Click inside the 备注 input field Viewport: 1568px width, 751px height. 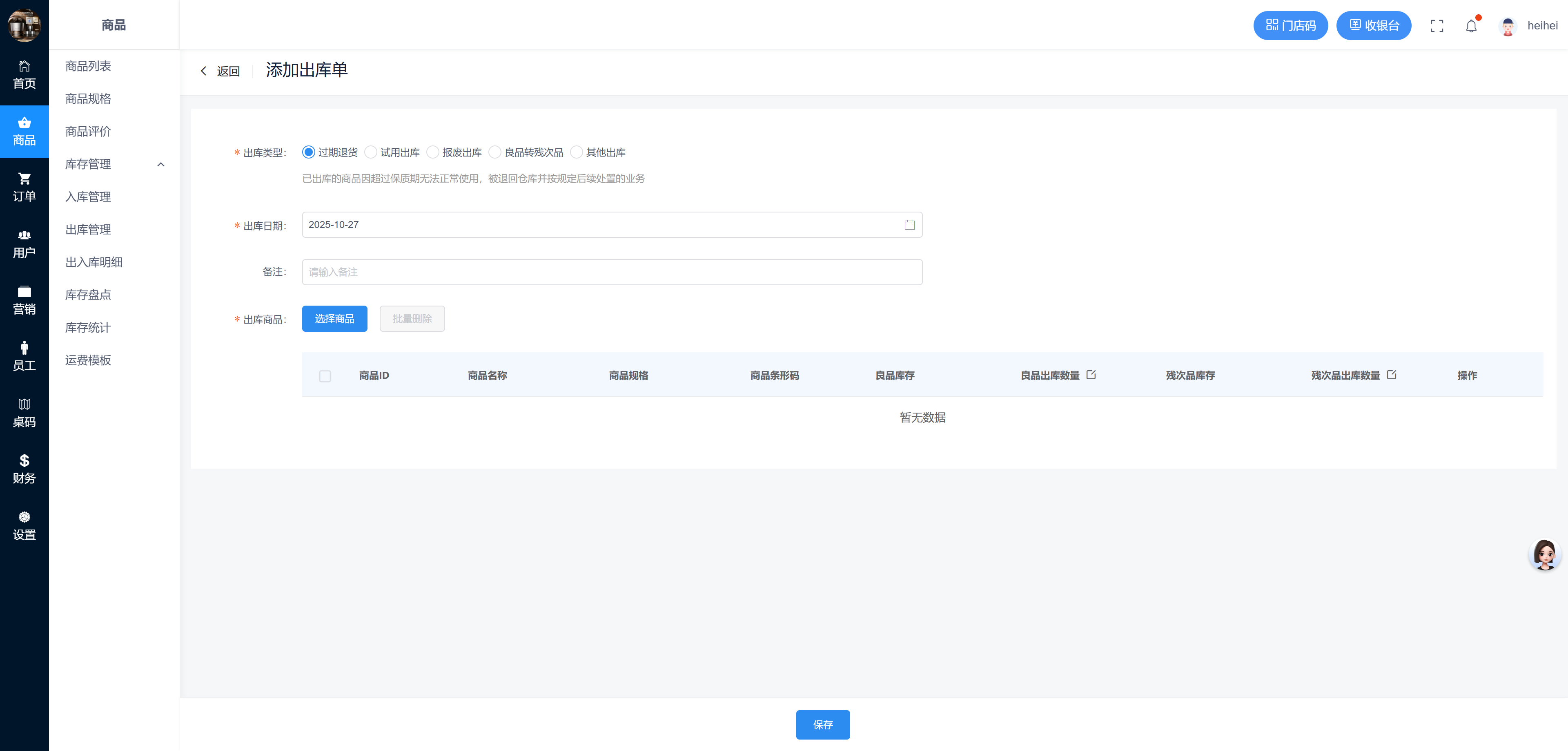coord(612,272)
